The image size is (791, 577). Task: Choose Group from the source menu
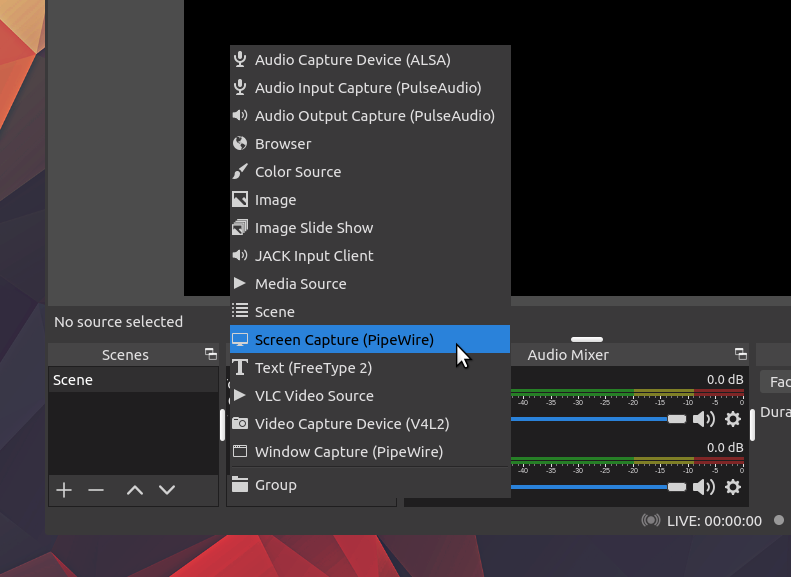coord(370,485)
